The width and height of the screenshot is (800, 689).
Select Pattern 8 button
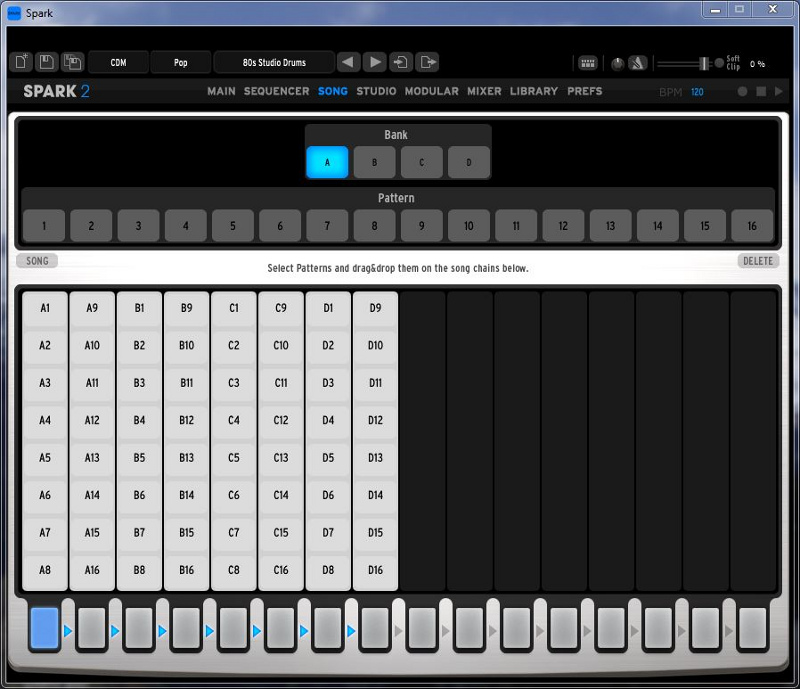tap(374, 226)
